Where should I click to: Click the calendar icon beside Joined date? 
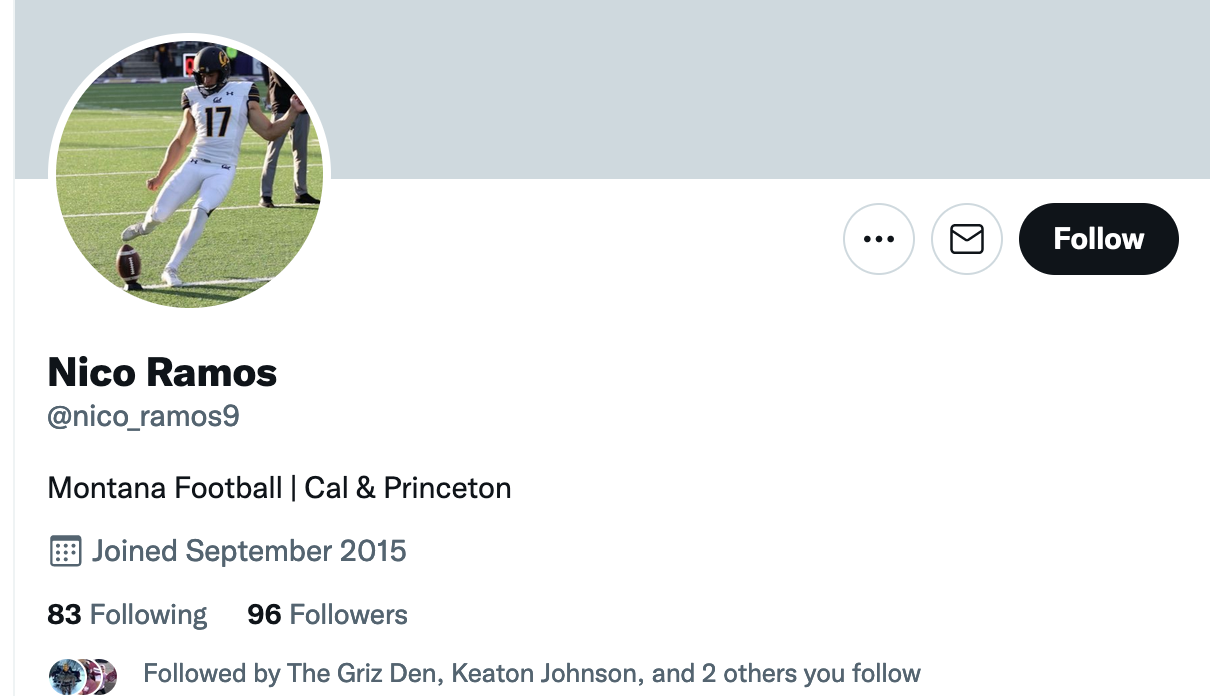(65, 551)
